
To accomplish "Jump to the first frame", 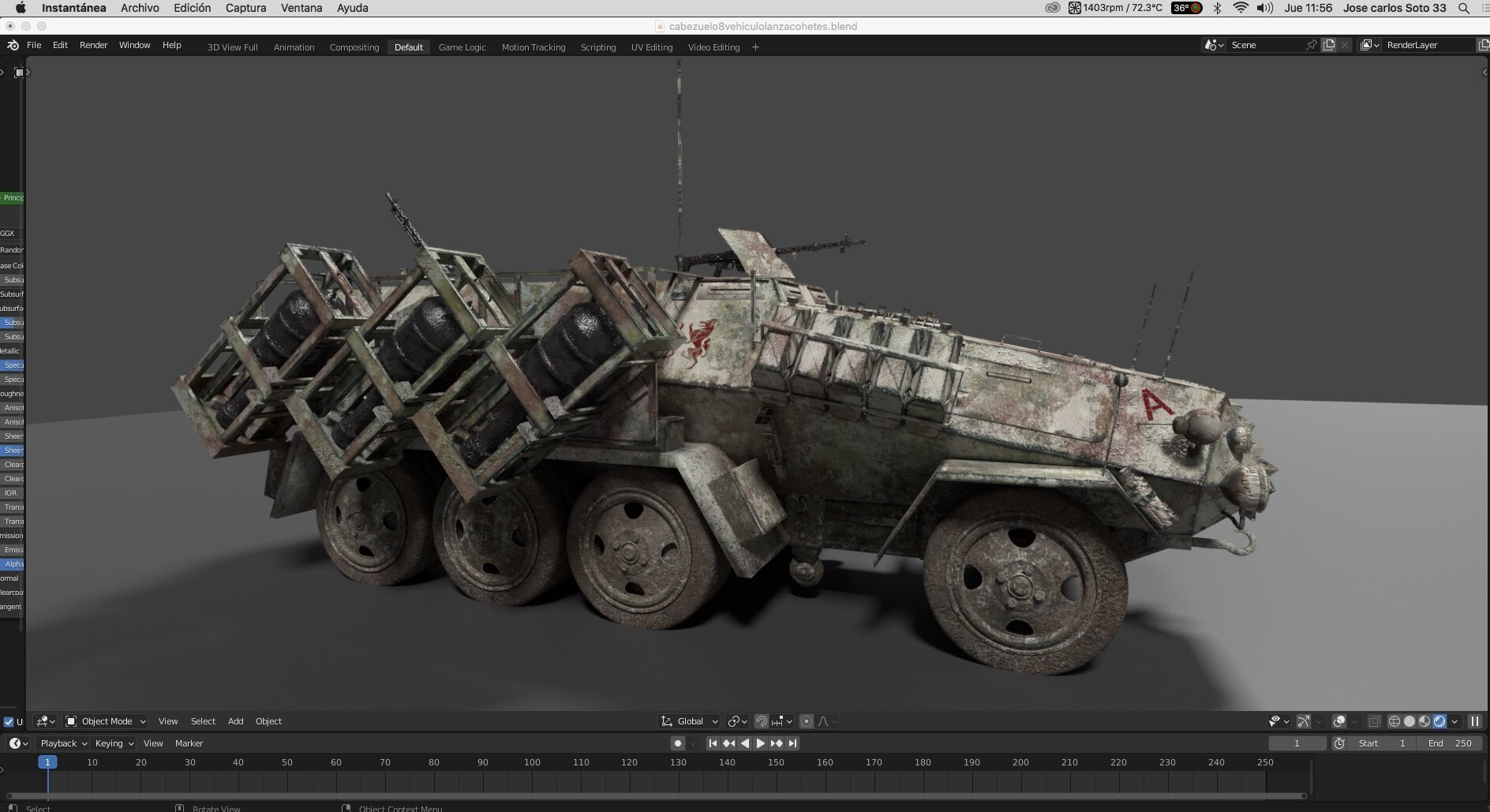I will click(x=713, y=743).
